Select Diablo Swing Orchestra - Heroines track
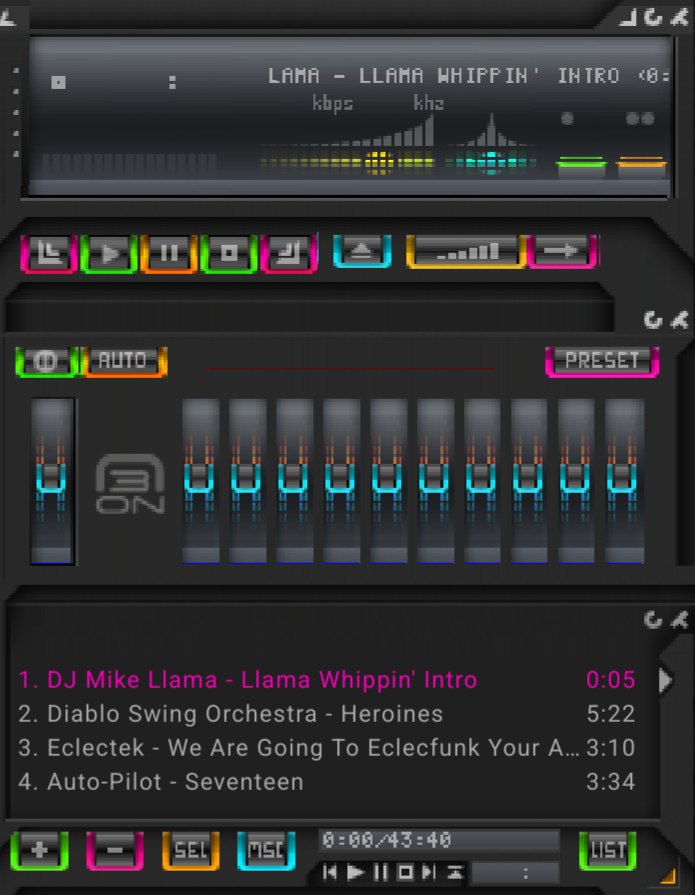This screenshot has height=895, width=695. click(x=327, y=714)
